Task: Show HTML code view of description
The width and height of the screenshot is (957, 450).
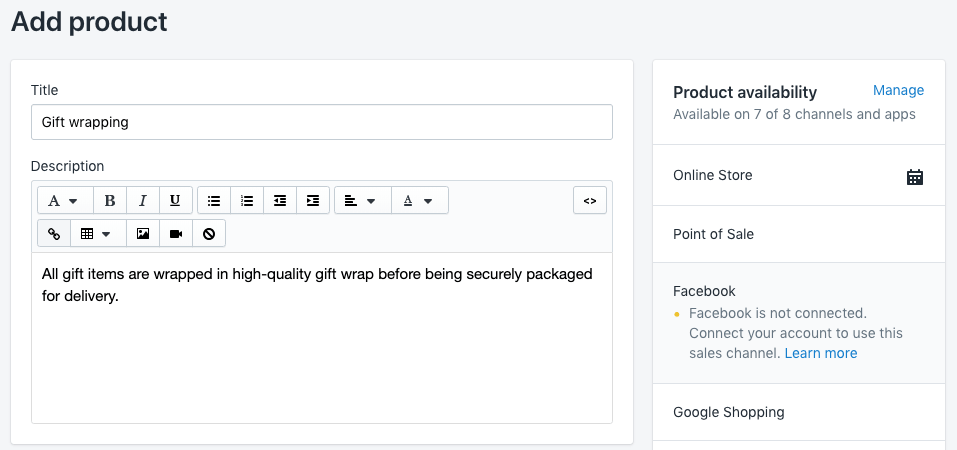Action: point(590,201)
